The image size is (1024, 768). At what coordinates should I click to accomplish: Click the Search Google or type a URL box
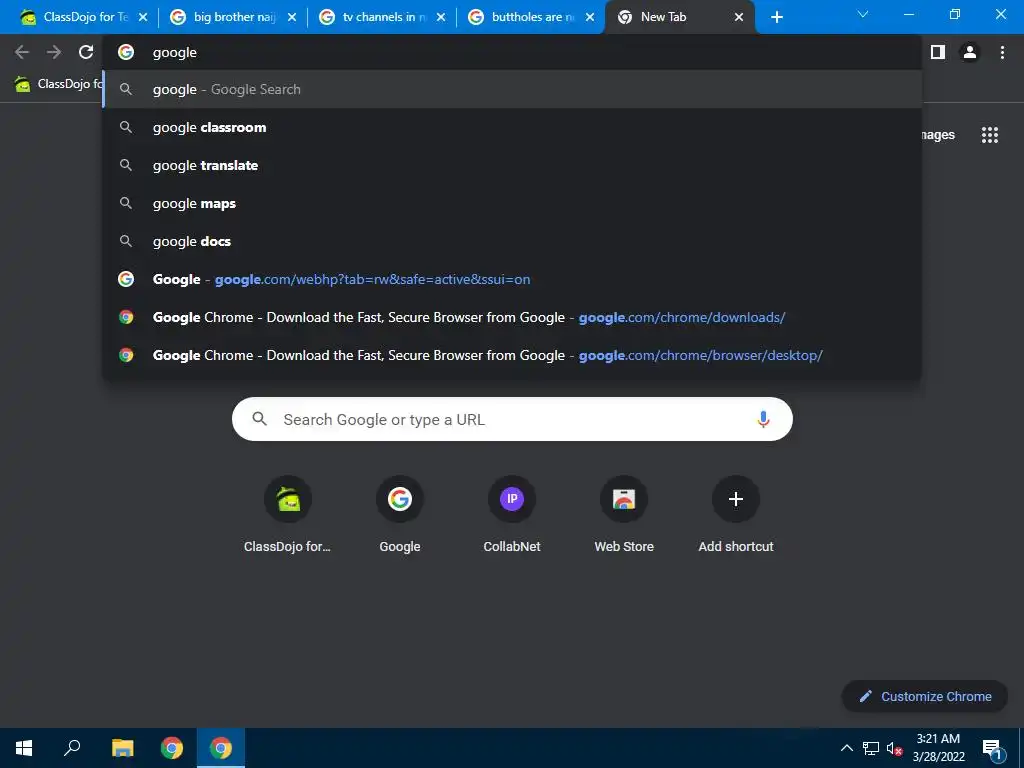point(512,419)
